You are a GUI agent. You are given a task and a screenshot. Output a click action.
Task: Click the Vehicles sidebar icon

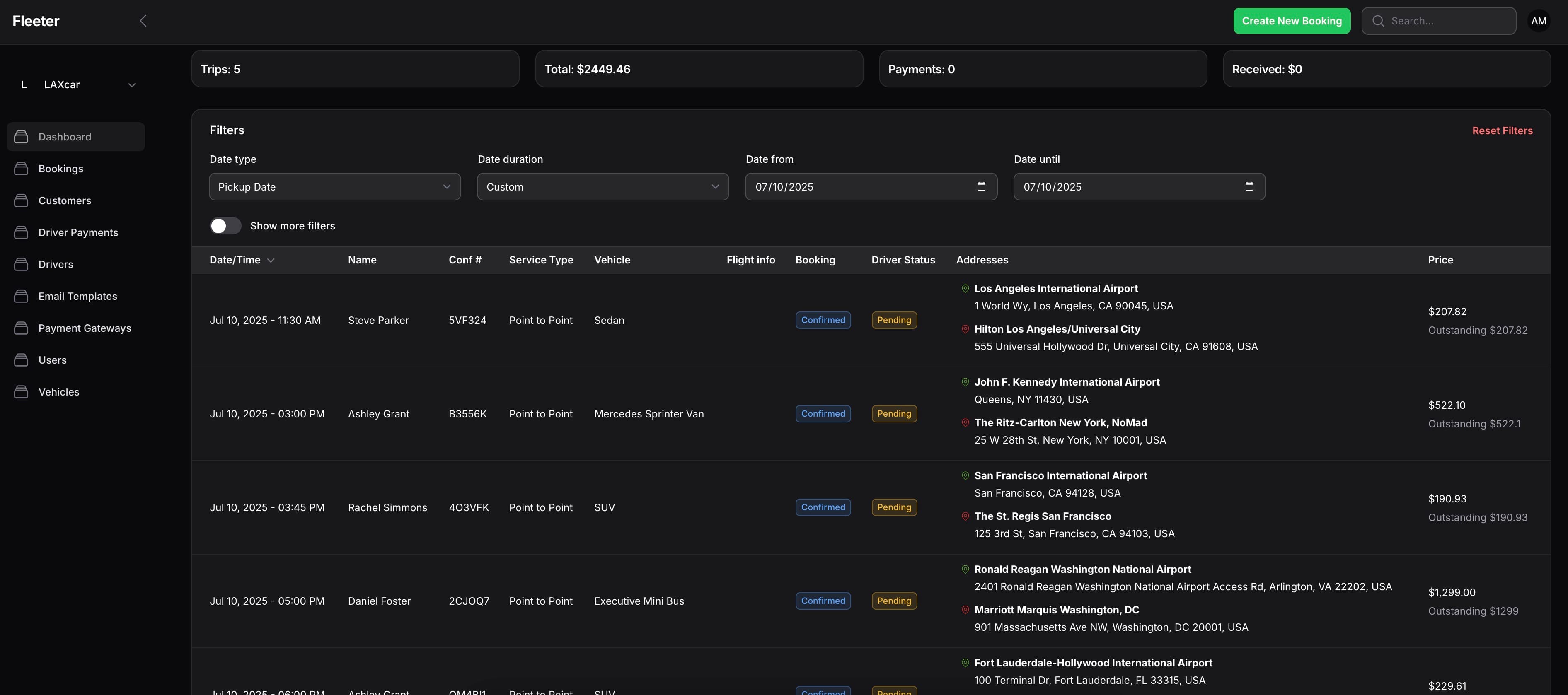[22, 391]
